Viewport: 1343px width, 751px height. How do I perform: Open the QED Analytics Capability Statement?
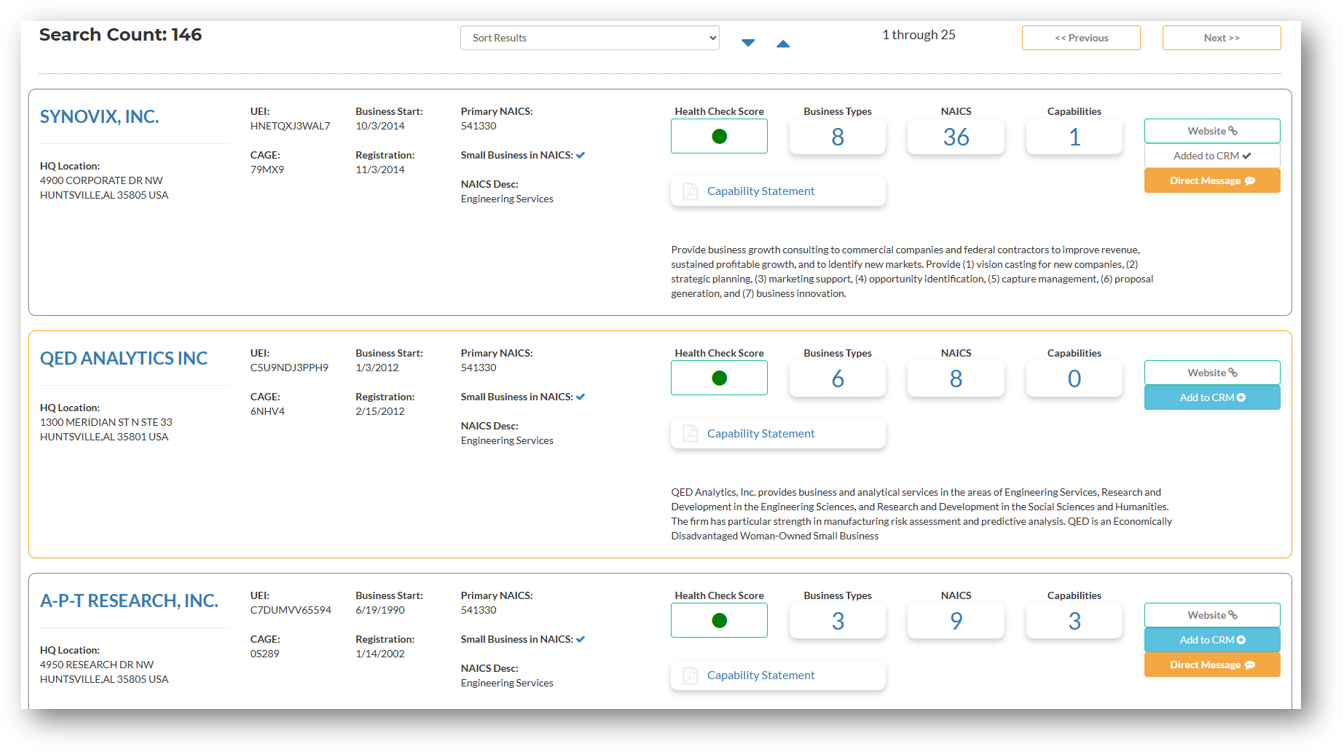pyautogui.click(x=778, y=433)
